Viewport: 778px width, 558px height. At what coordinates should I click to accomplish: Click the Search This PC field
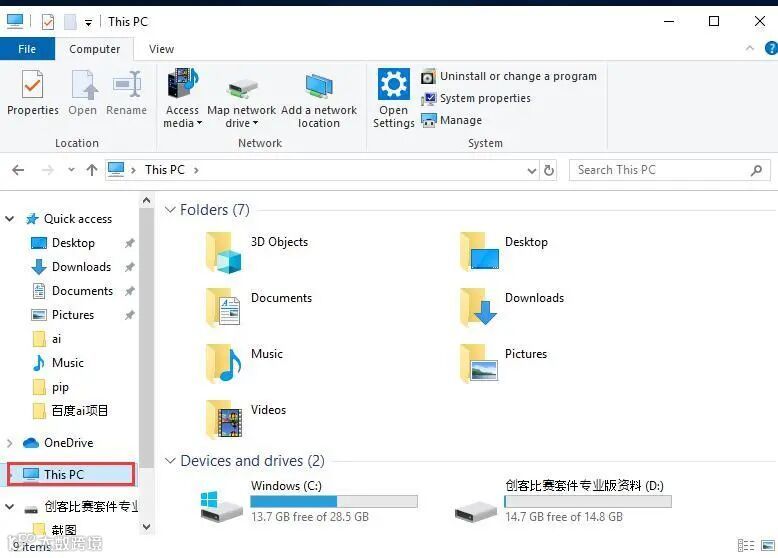pos(669,170)
